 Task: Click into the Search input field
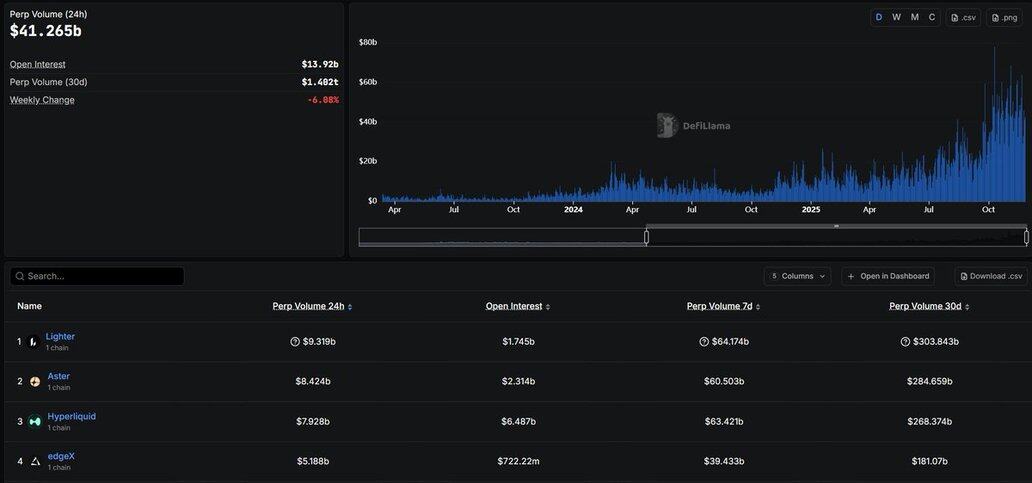tap(100, 276)
